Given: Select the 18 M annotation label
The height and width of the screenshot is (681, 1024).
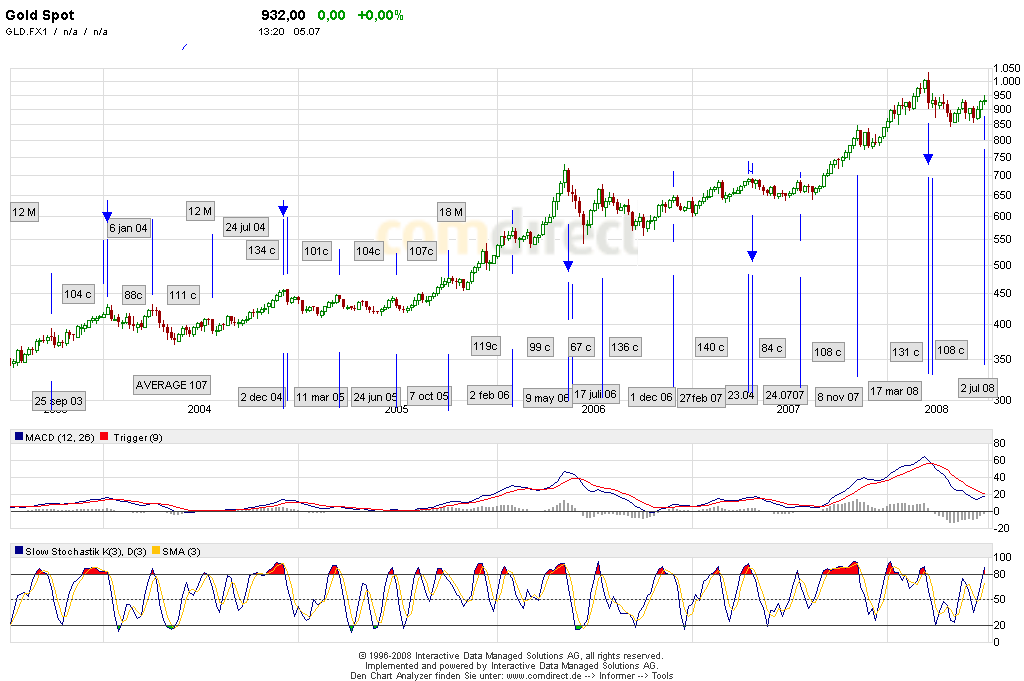Looking at the screenshot, I should [x=450, y=212].
